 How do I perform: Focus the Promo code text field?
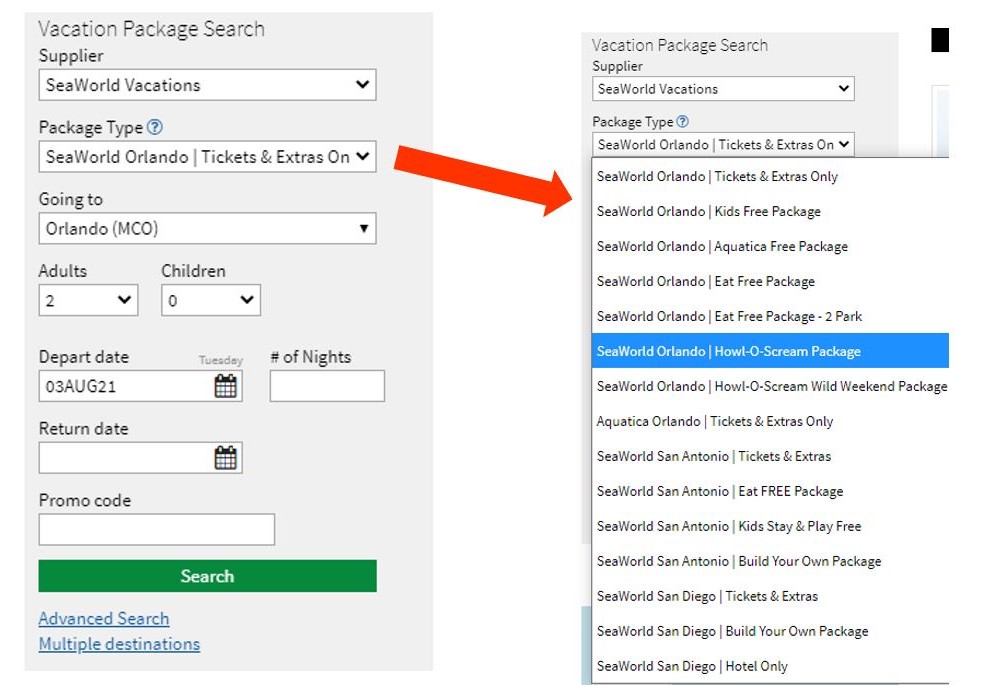pyautogui.click(x=156, y=530)
